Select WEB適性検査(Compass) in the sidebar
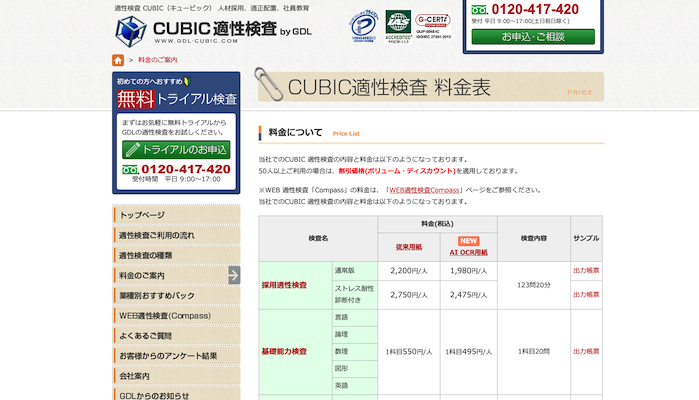This screenshot has width=699, height=400. [176, 315]
